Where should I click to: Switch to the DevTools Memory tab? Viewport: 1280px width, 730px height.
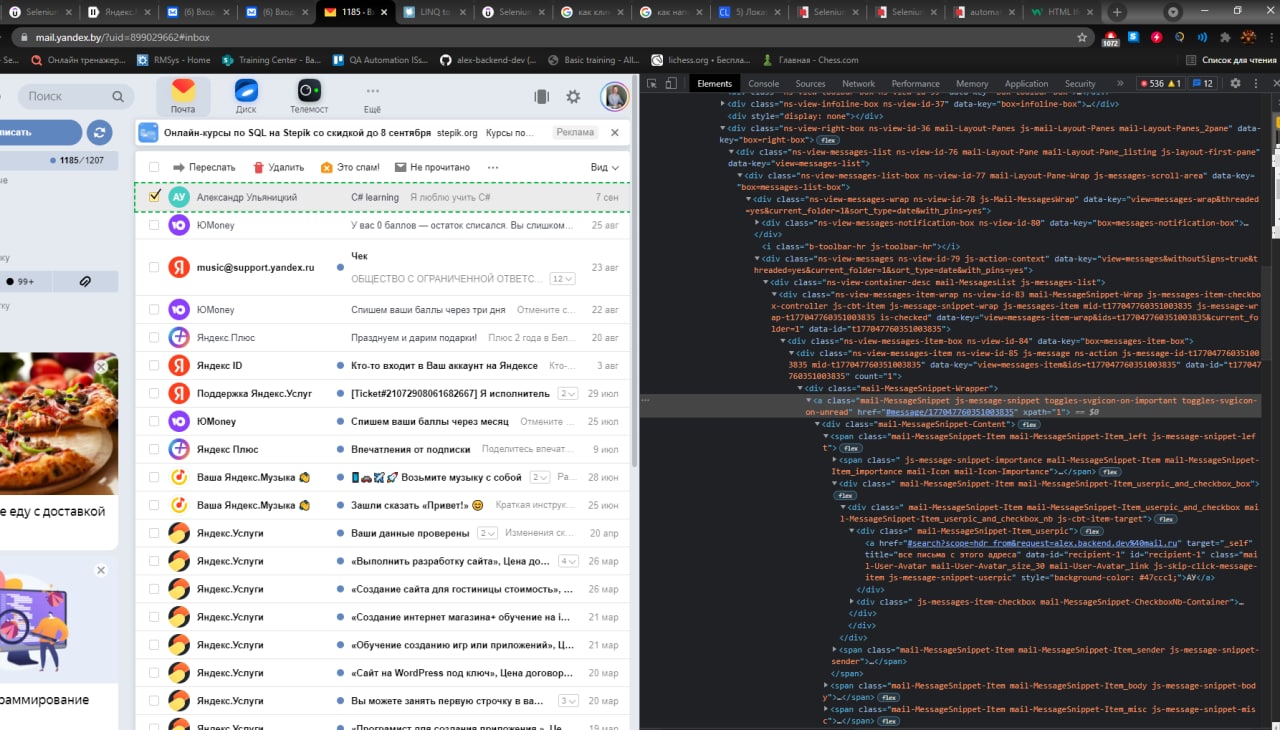972,84
